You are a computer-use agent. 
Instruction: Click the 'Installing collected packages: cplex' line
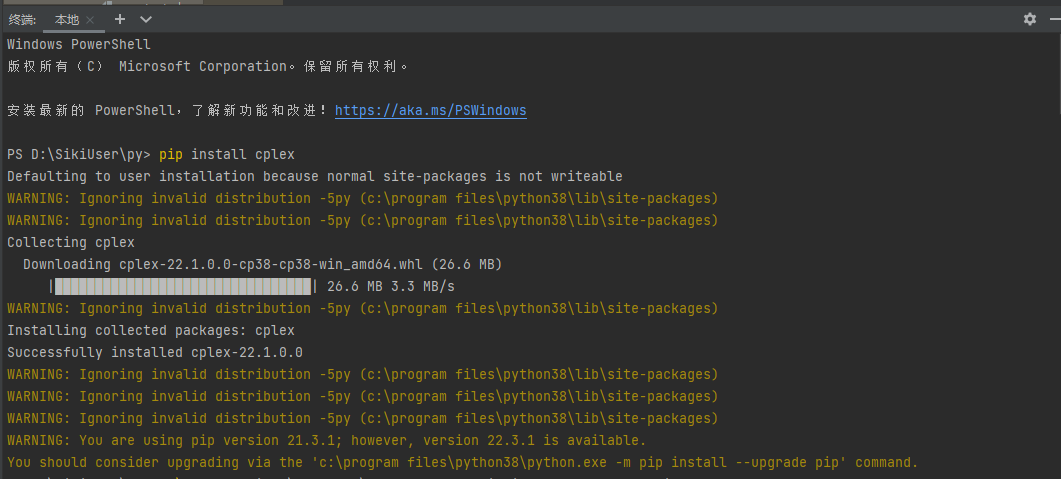pos(150,330)
